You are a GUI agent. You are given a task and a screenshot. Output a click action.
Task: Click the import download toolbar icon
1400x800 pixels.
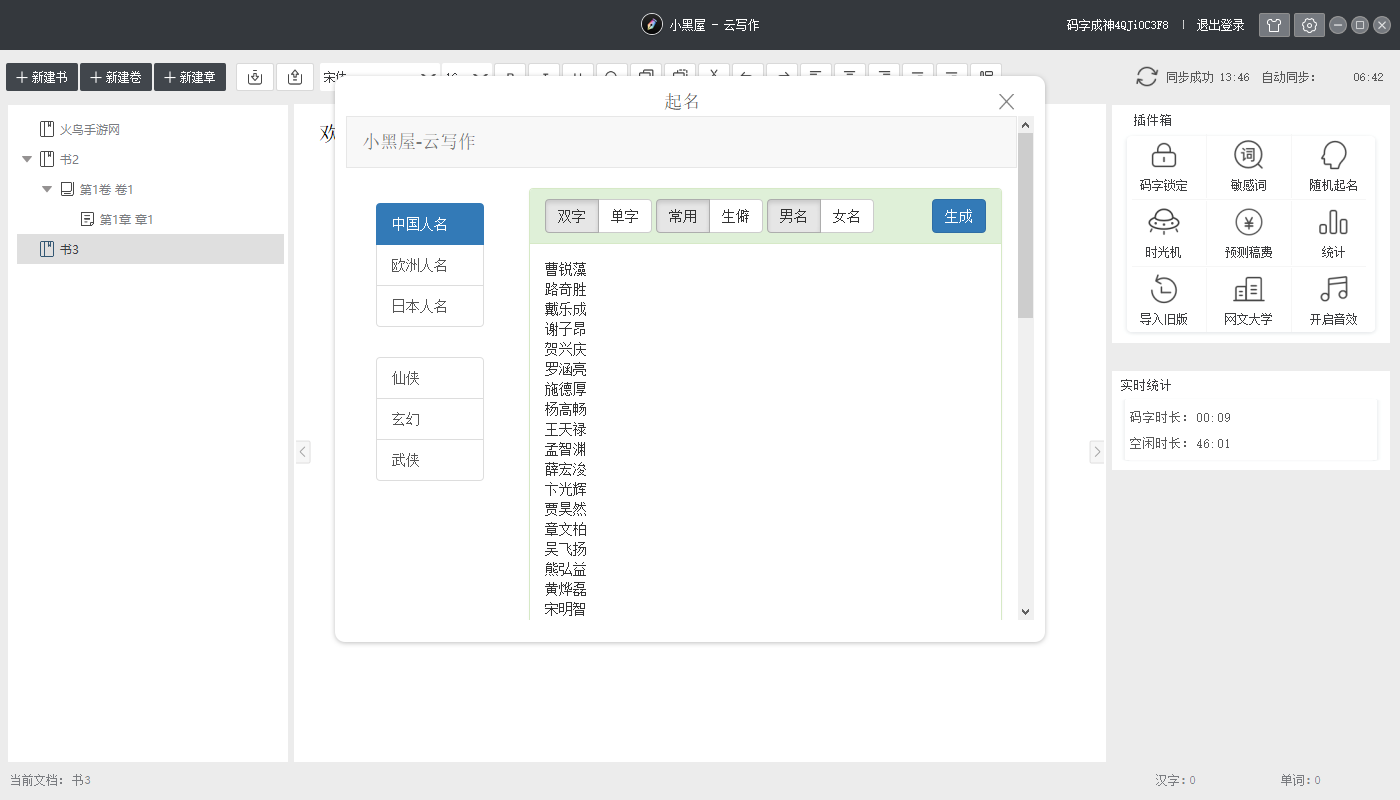(x=255, y=77)
